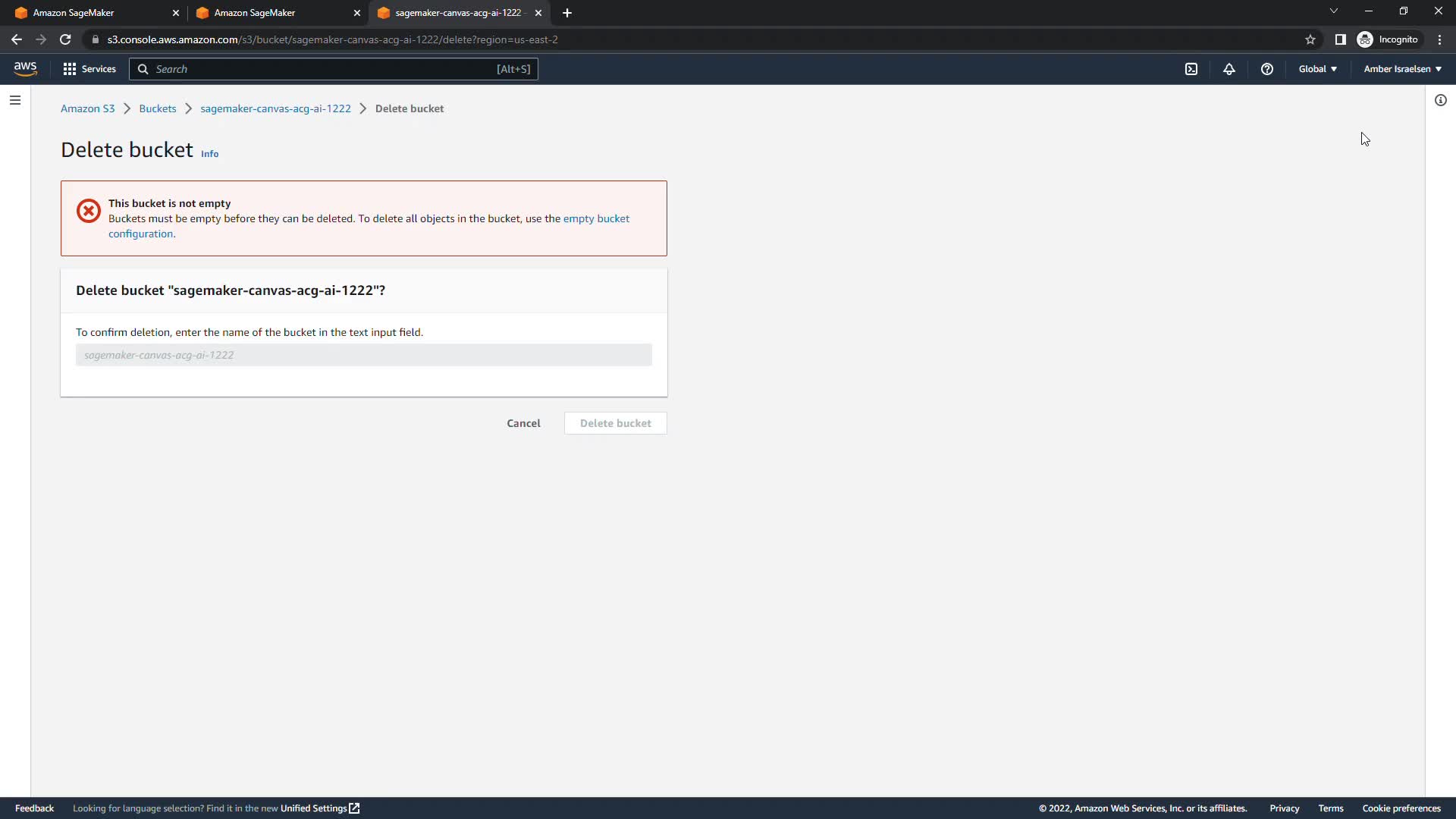The height and width of the screenshot is (819, 1456).
Task: Open the notifications bell
Action: point(1229,69)
